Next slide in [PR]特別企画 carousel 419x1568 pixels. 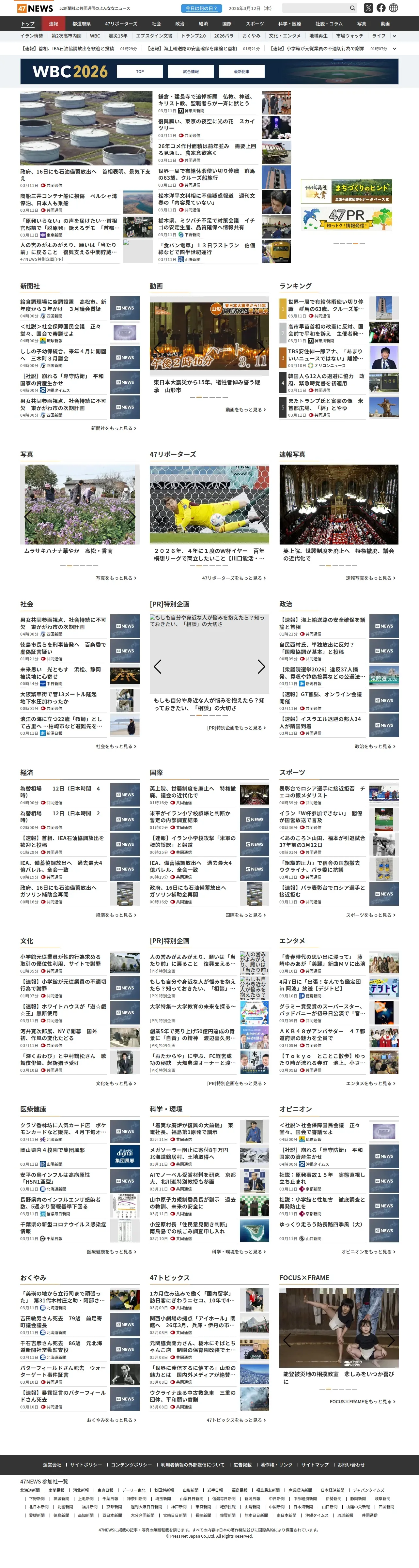(x=261, y=667)
